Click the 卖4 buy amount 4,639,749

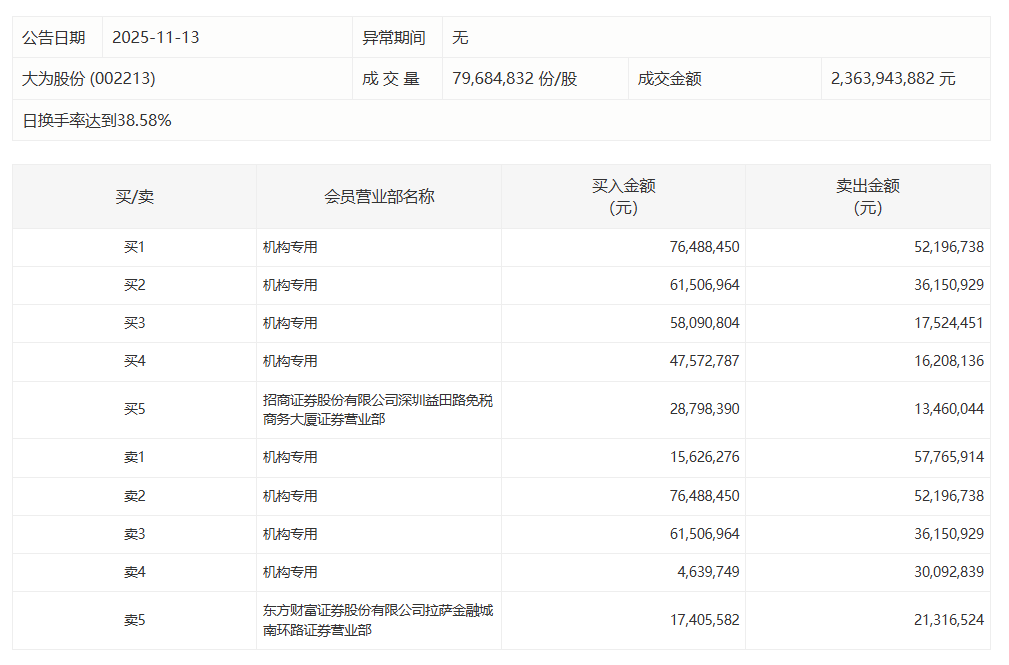pyautogui.click(x=708, y=572)
